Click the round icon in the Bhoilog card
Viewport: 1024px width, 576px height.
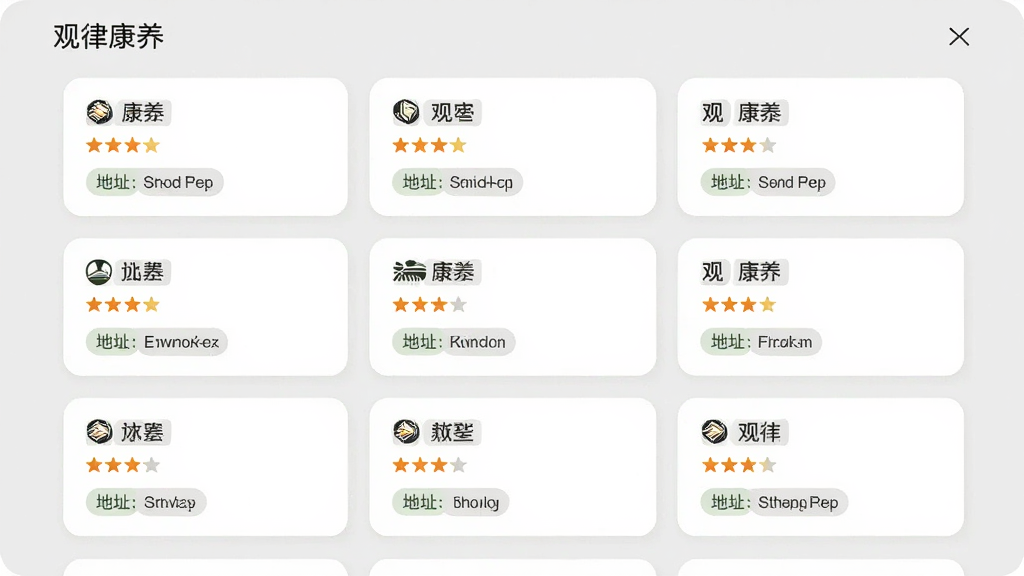pos(406,432)
